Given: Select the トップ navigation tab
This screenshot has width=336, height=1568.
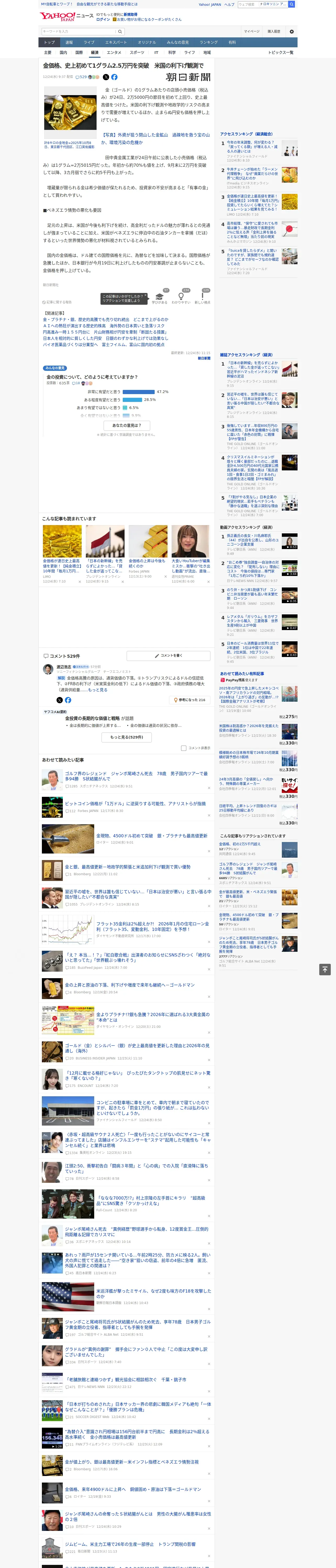Looking at the screenshot, I should click(x=49, y=43).
